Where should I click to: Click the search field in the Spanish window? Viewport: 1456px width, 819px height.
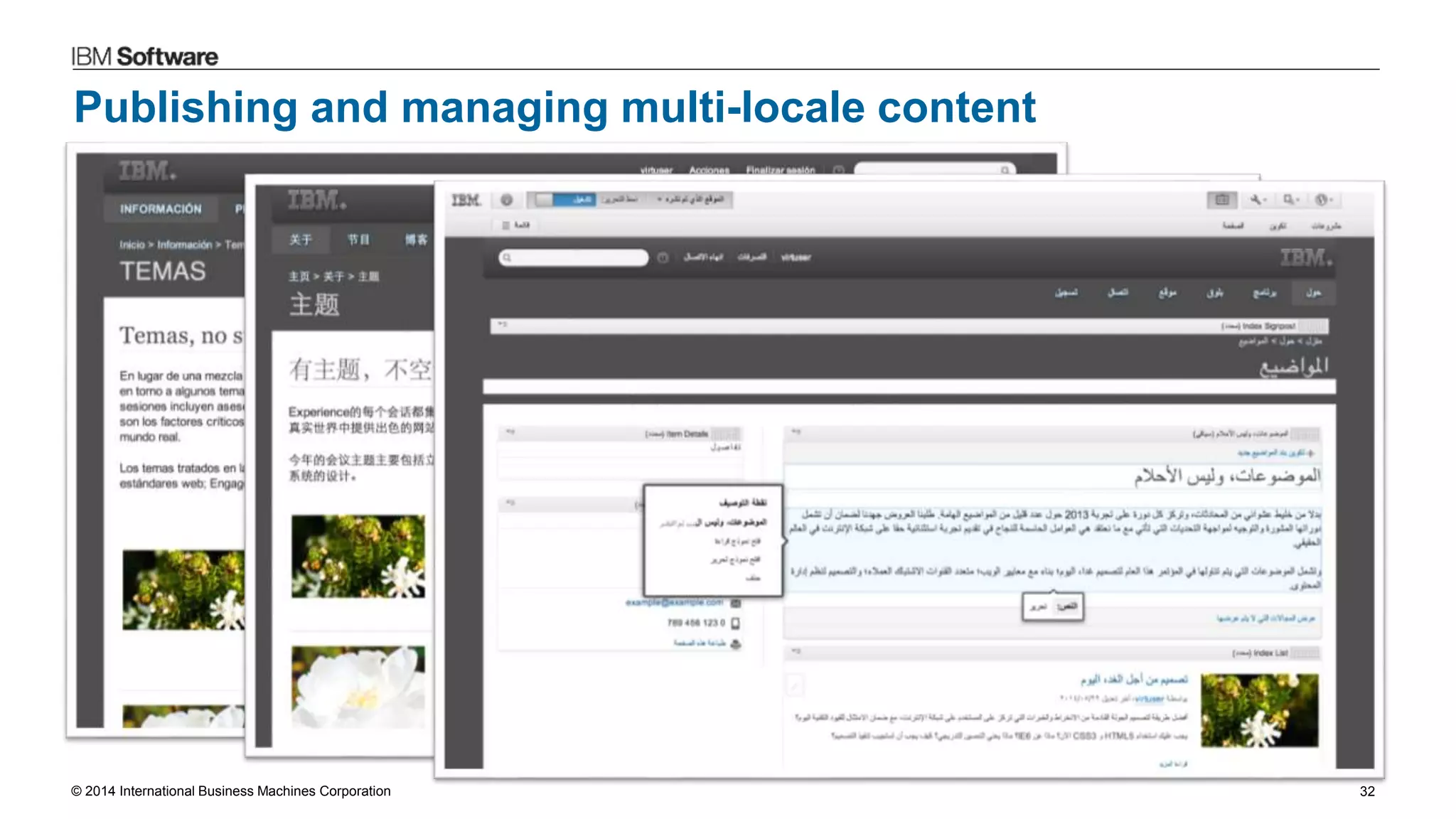point(935,169)
